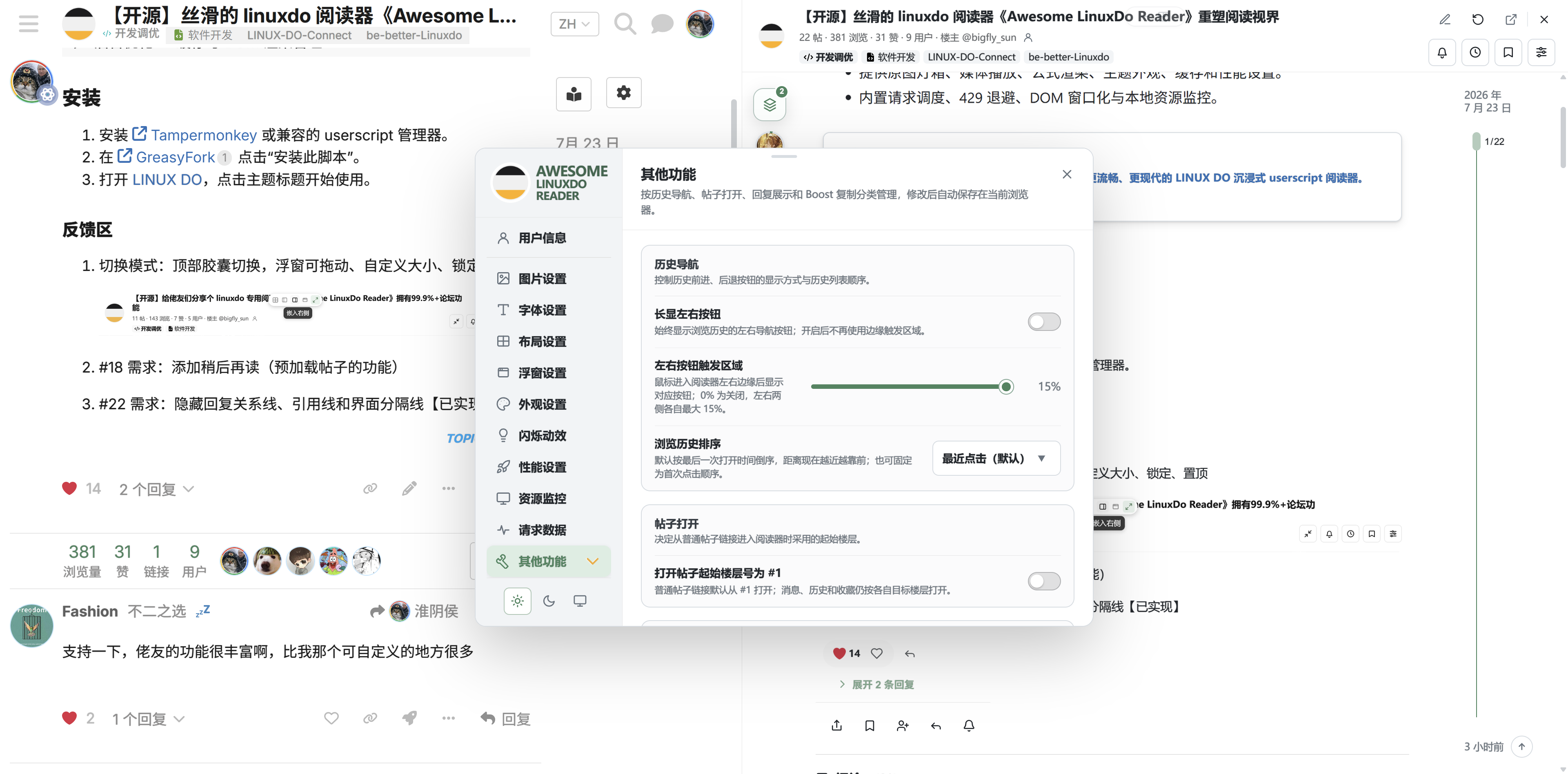Select 图片设置 in settings sidebar
The height and width of the screenshot is (774, 1568).
pos(548,279)
